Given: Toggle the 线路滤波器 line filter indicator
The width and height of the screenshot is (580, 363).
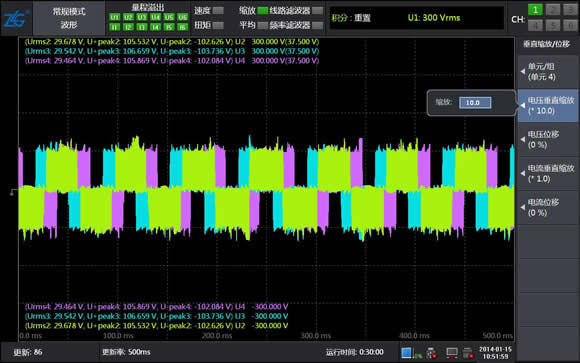Looking at the screenshot, I should 317,10.
